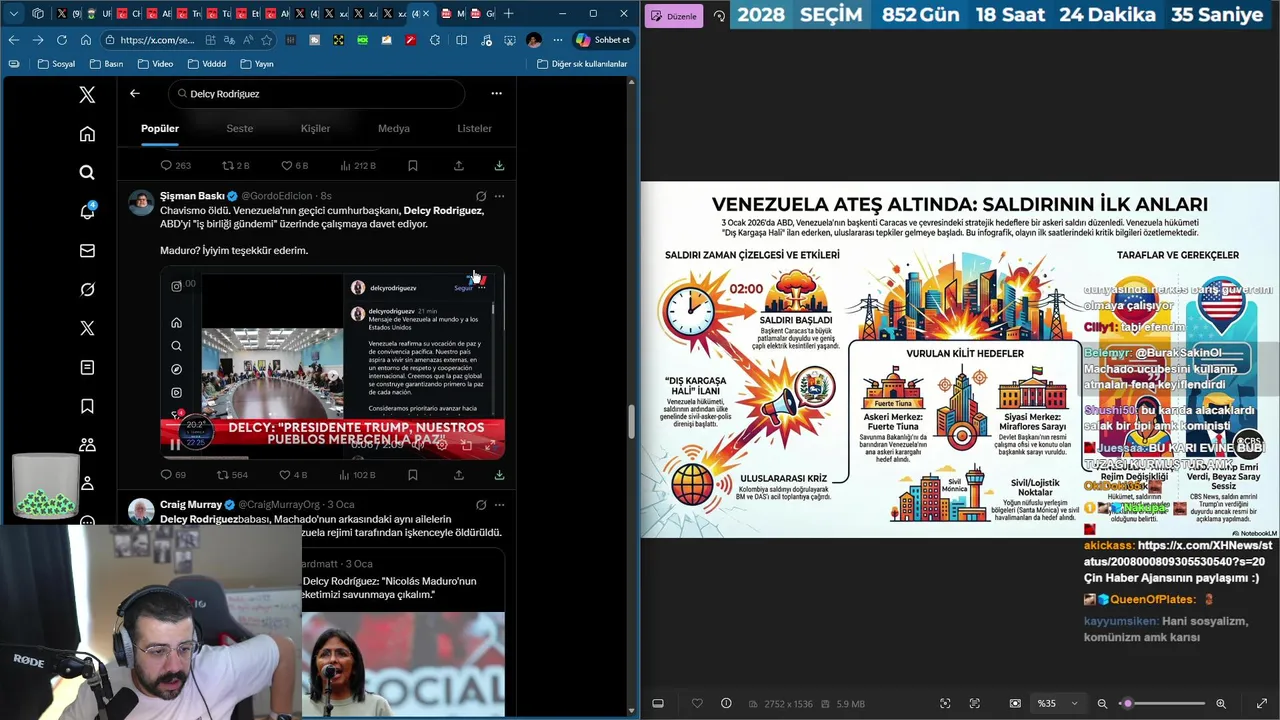Ask Grok about the Şişman Baskı post
The width and height of the screenshot is (1280, 720).
point(481,196)
